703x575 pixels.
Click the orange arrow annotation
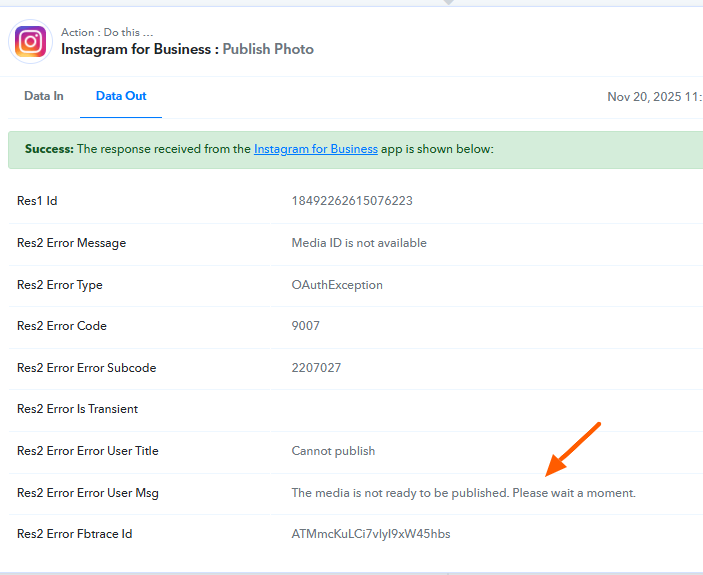[572, 448]
